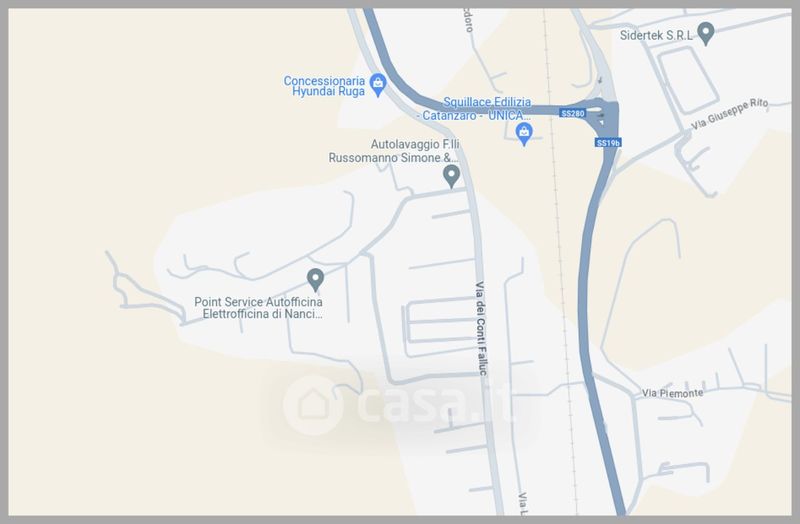Click the SS280 road shield
The height and width of the screenshot is (524, 800).
[x=572, y=113]
